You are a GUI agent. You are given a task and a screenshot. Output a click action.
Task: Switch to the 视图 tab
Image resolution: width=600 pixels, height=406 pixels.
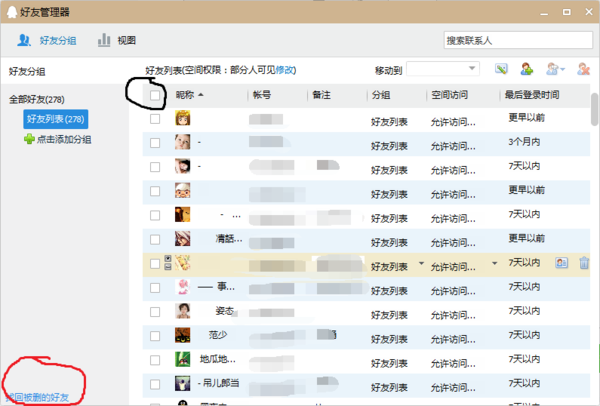click(117, 40)
